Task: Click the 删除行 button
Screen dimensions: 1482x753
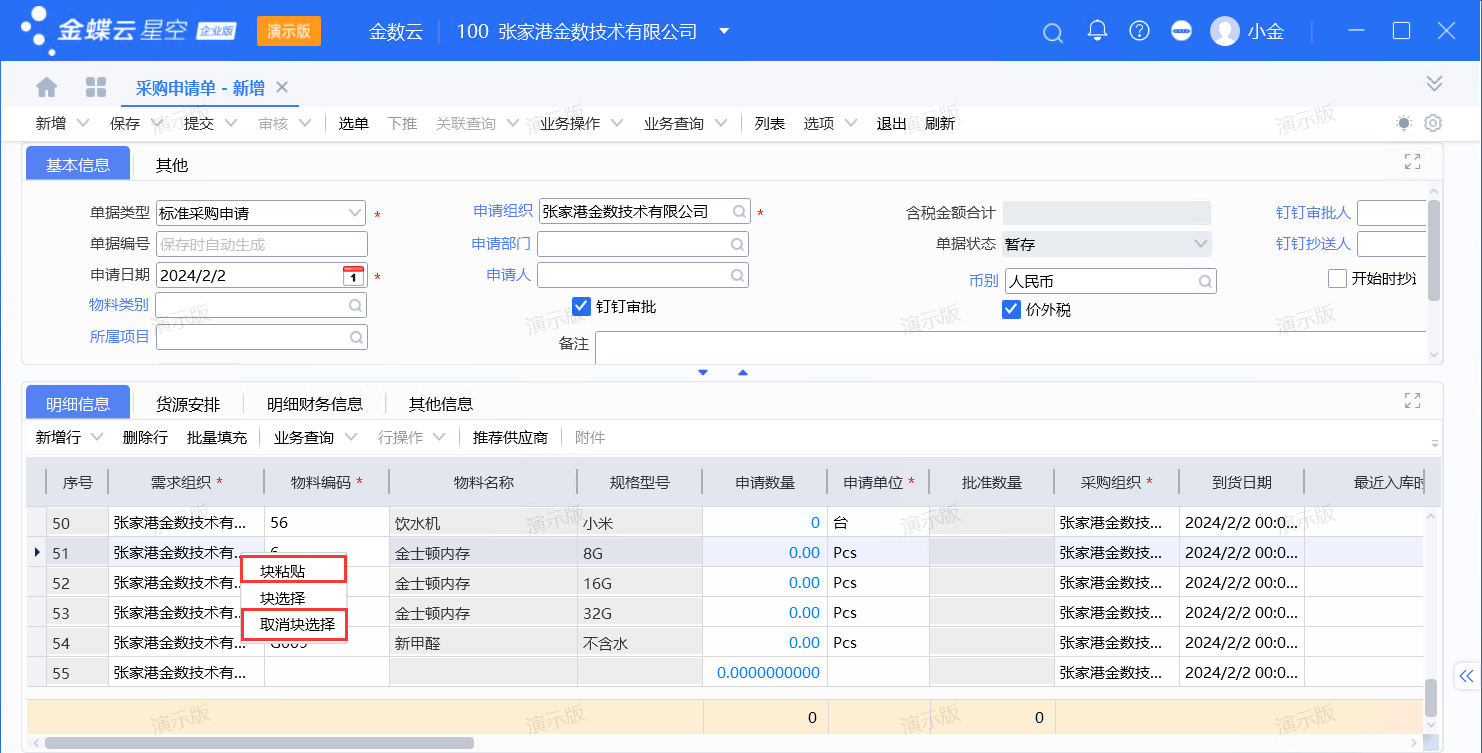Action: [x=146, y=437]
